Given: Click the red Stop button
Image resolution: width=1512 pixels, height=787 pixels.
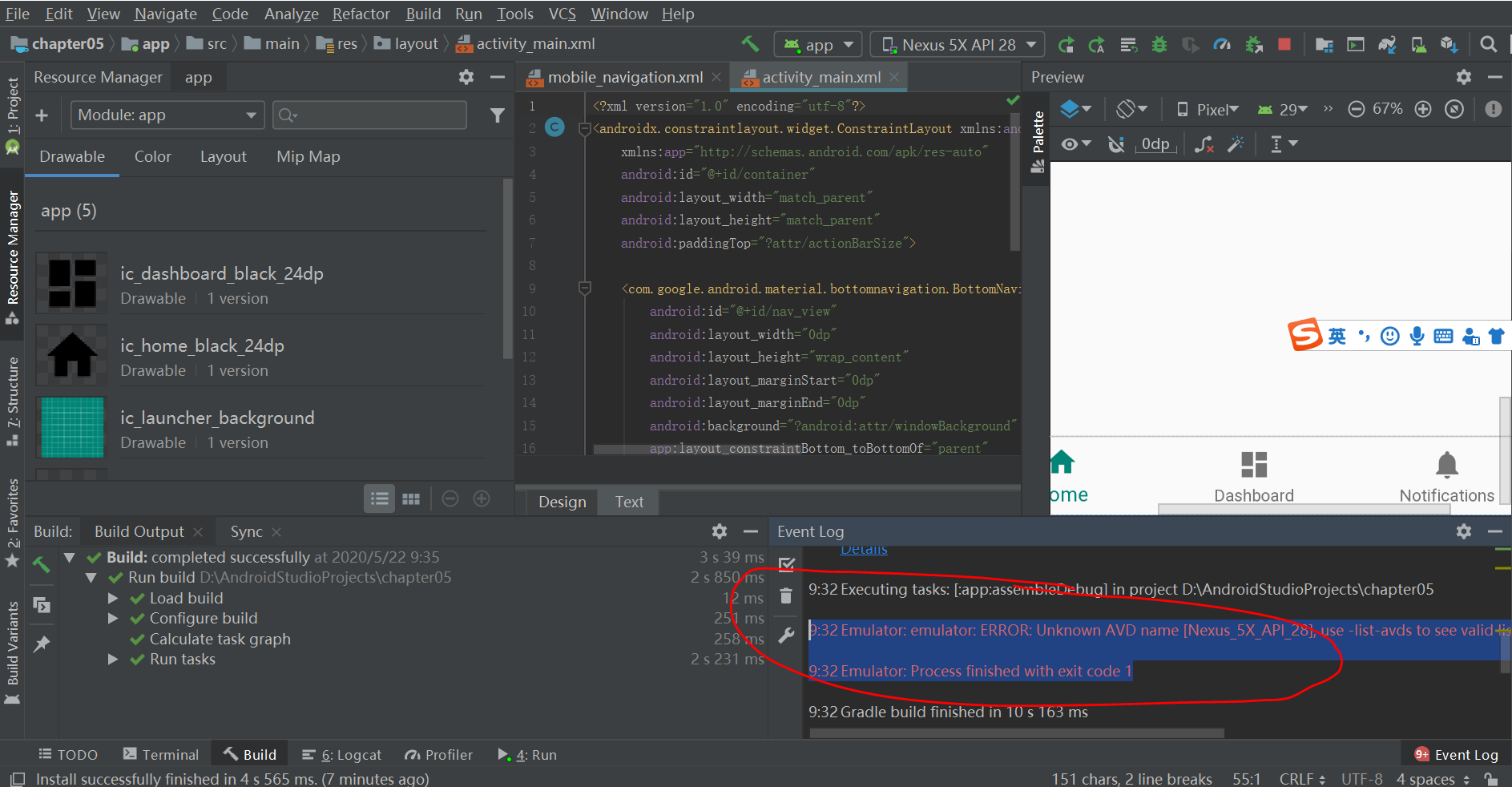Looking at the screenshot, I should (1284, 45).
